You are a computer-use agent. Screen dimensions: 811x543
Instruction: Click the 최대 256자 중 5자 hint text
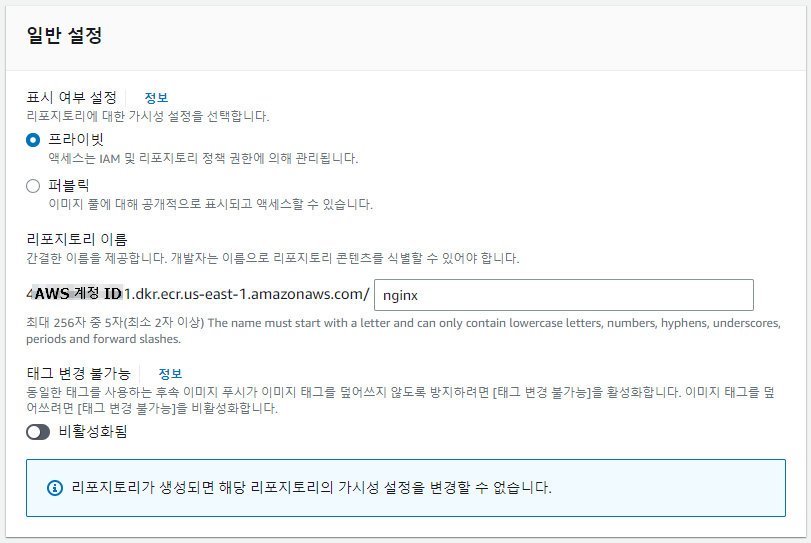coord(403,330)
